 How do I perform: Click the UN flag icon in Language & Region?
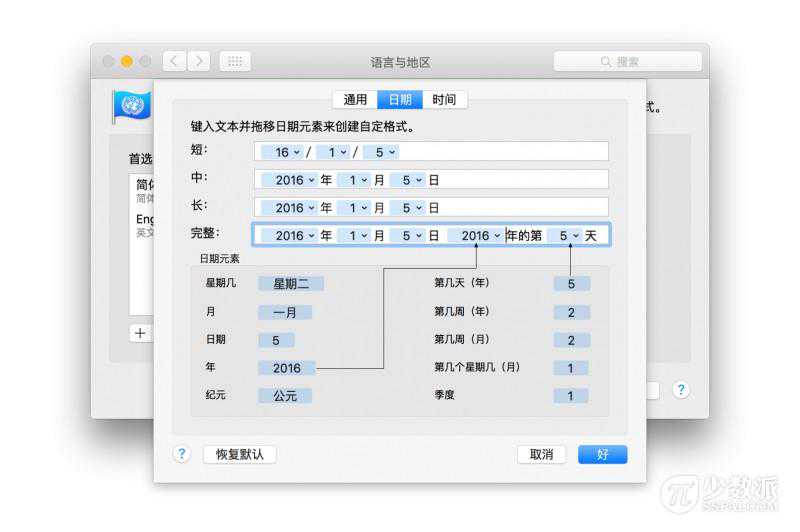pyautogui.click(x=132, y=106)
